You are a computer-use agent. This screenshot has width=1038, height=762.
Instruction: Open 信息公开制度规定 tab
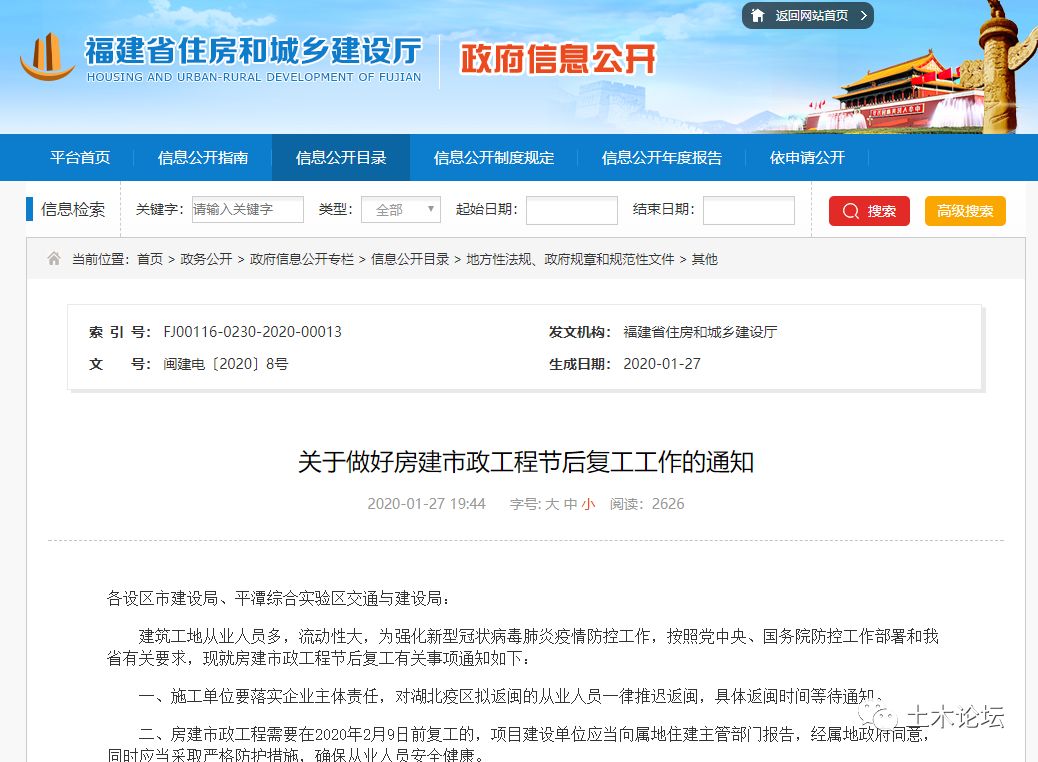pyautogui.click(x=494, y=158)
